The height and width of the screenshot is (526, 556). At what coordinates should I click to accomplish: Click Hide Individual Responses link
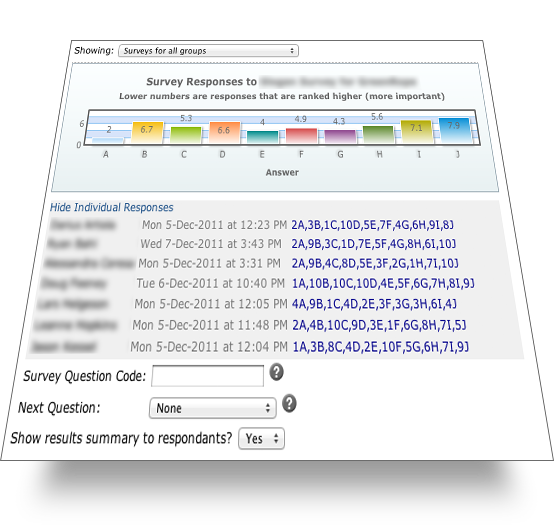pos(112,207)
